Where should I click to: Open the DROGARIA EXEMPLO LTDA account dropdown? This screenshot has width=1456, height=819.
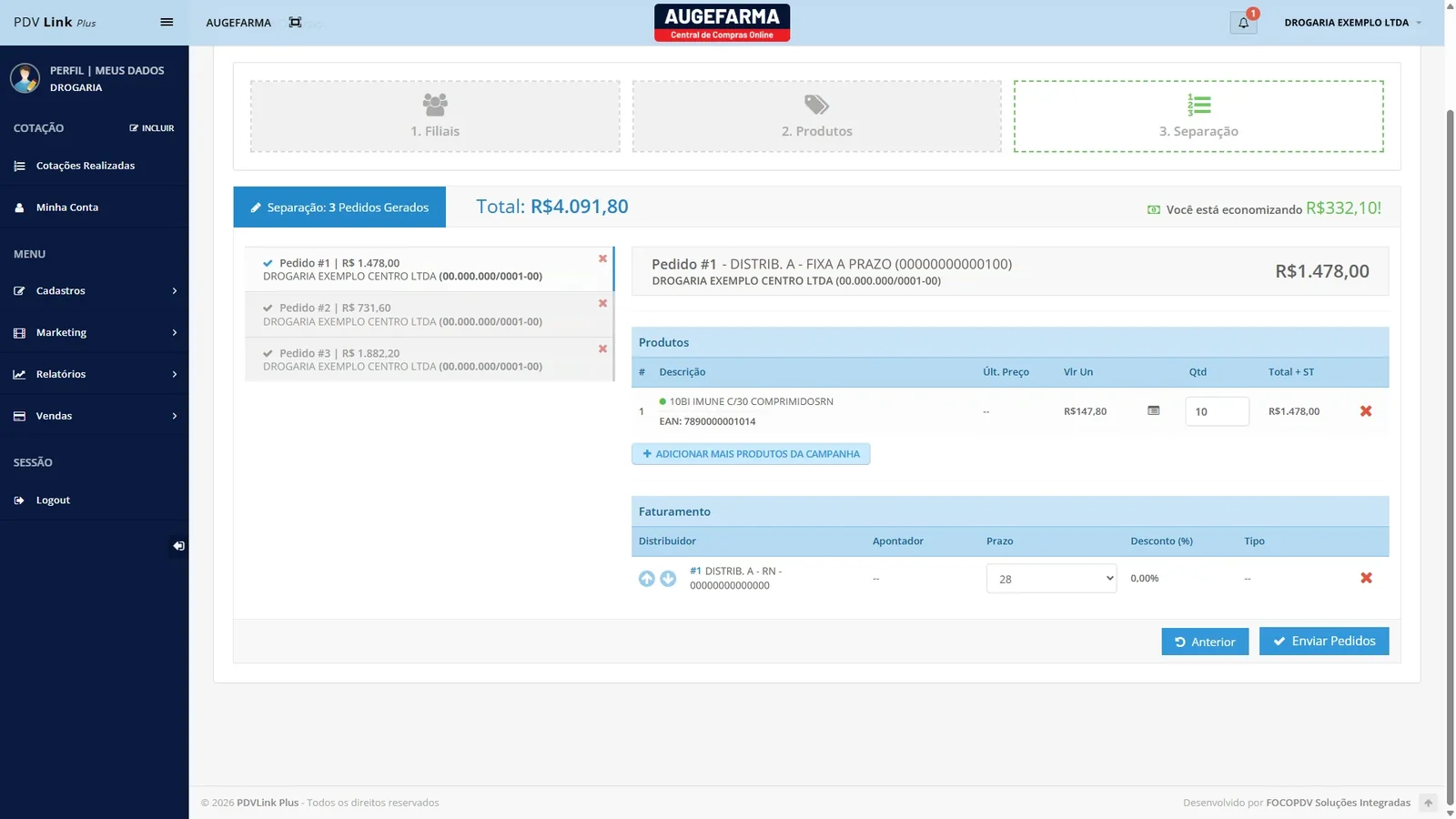1352,23
